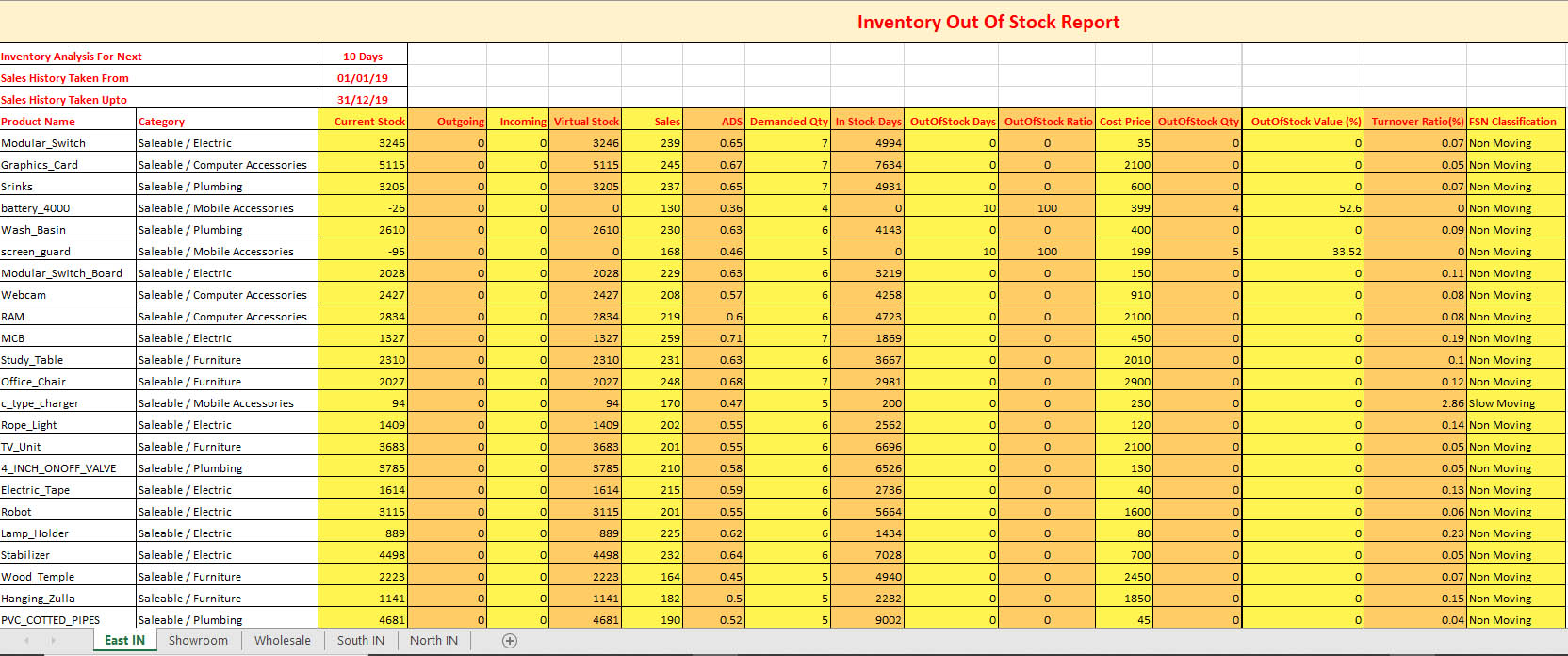This screenshot has height=656, width=1568.
Task: Select the Outgoing header cell
Action: coord(448,120)
